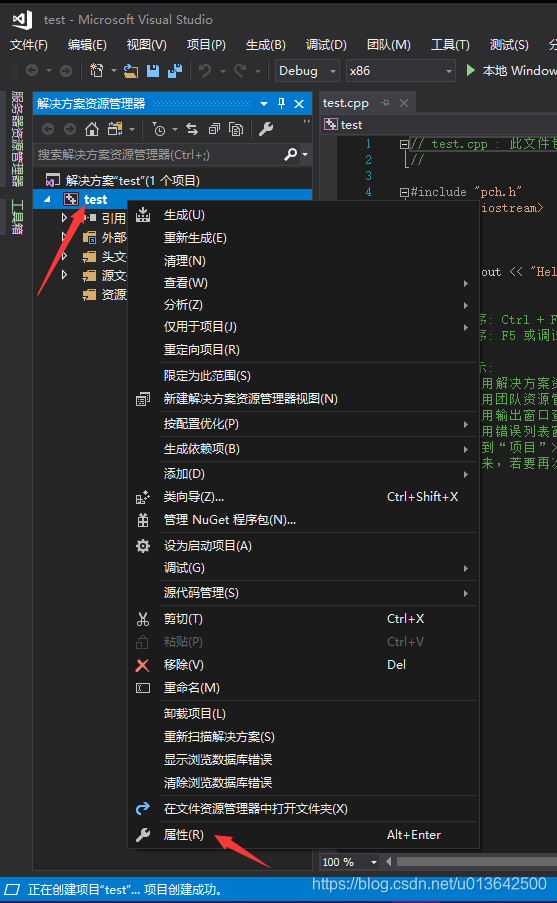Click the Save All icon in the toolbar
Image resolution: width=557 pixels, height=903 pixels.
(x=175, y=71)
